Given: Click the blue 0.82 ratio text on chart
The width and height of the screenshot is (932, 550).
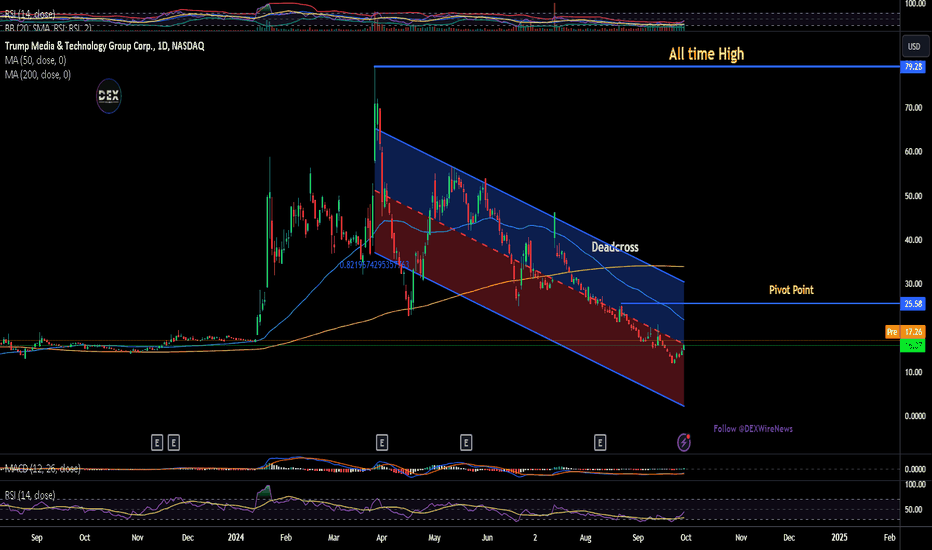Looking at the screenshot, I should (x=374, y=265).
